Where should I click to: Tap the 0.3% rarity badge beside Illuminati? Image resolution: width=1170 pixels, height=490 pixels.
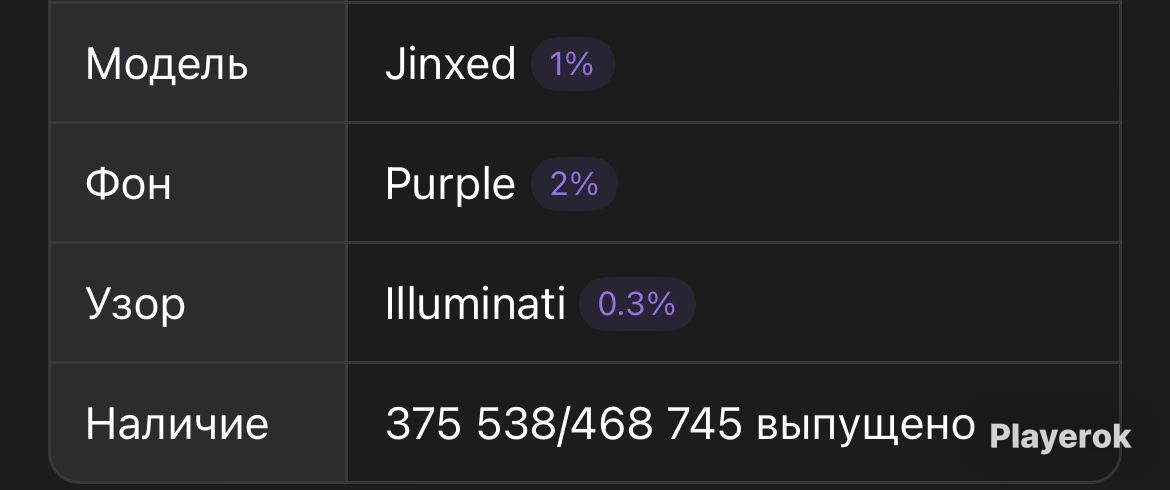637,304
